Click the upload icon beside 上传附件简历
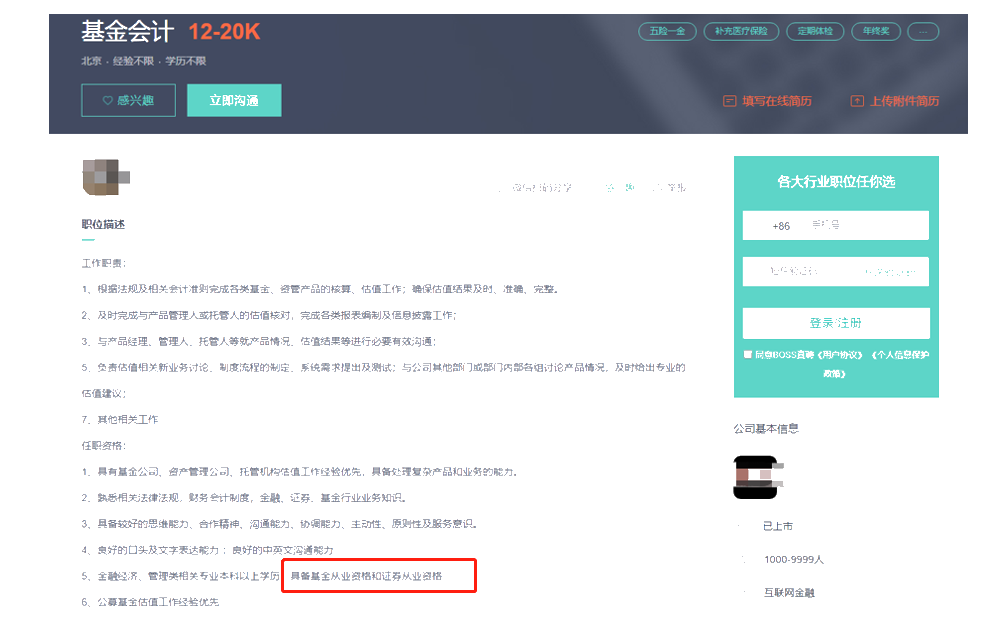The width and height of the screenshot is (995, 627). pyautogui.click(x=857, y=101)
